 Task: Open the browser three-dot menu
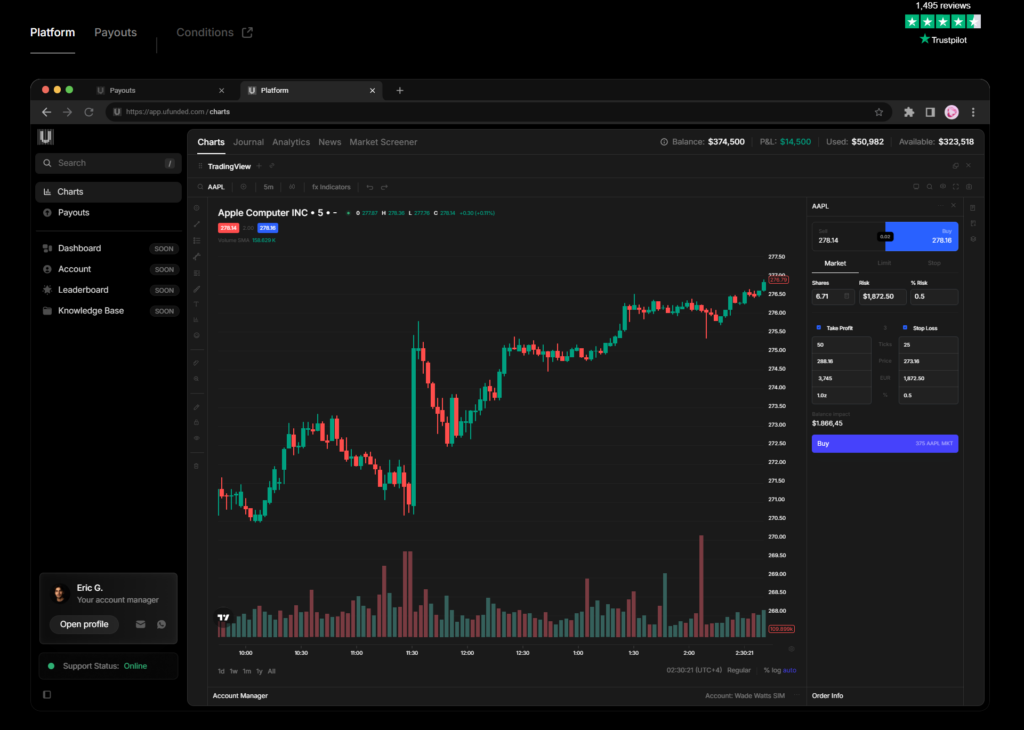(x=973, y=112)
